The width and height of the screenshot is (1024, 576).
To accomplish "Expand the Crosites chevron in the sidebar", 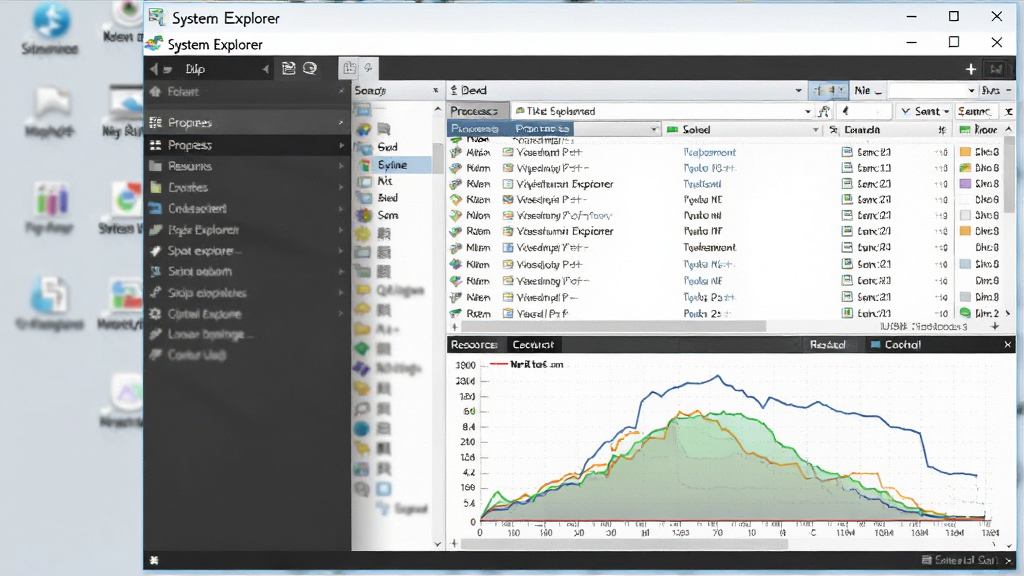I will 341,187.
